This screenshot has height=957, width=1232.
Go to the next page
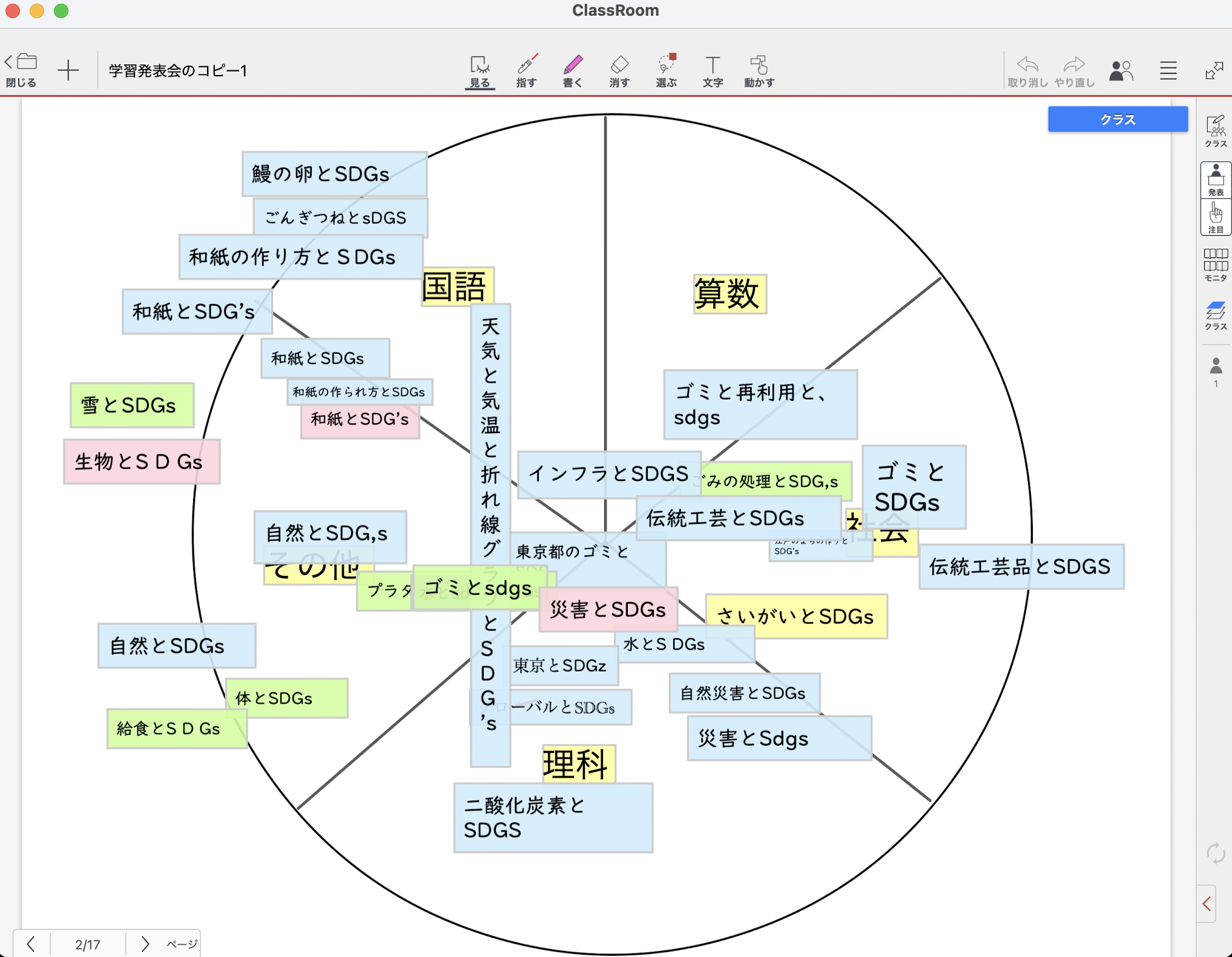coord(145,944)
